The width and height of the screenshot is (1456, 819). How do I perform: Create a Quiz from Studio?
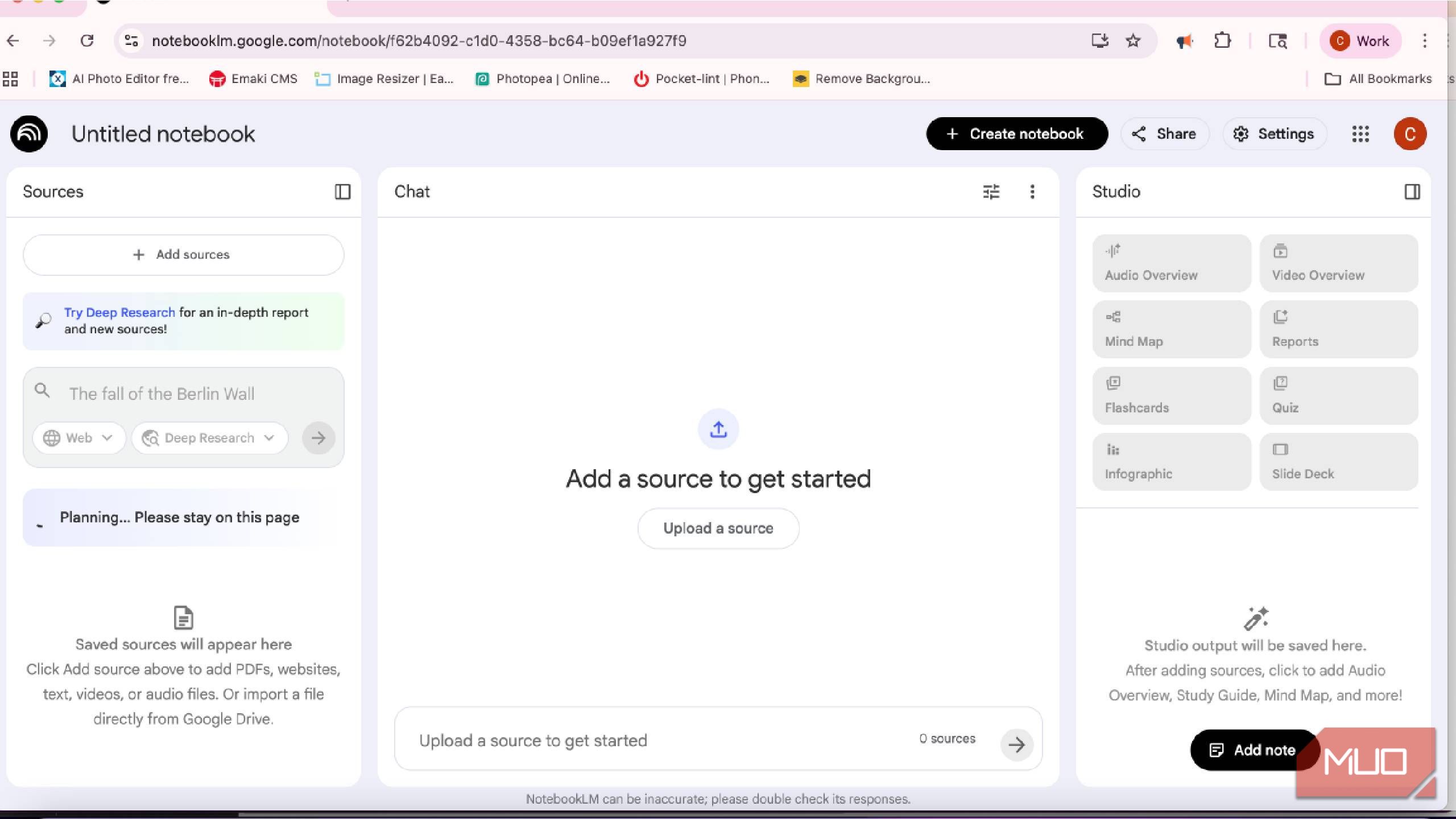tap(1339, 396)
